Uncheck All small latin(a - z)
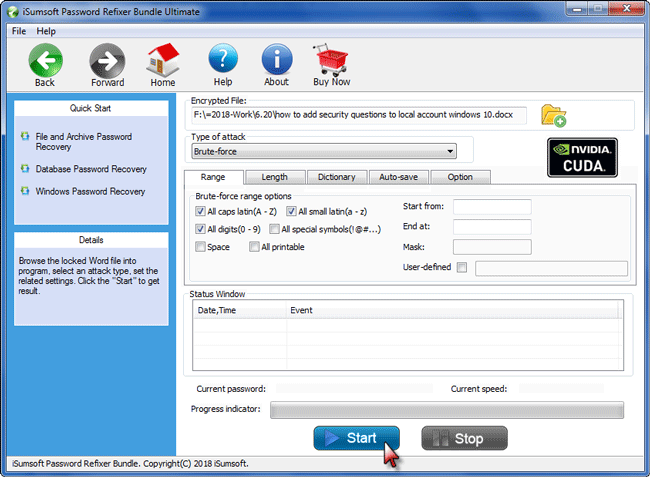Viewport: 650px width, 477px height. point(291,211)
